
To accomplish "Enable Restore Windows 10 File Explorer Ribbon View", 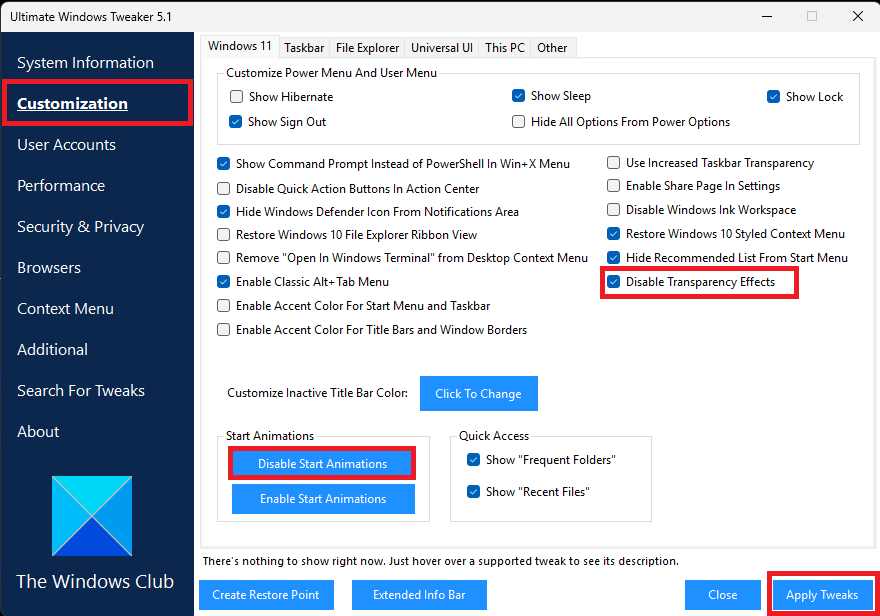I will point(222,234).
